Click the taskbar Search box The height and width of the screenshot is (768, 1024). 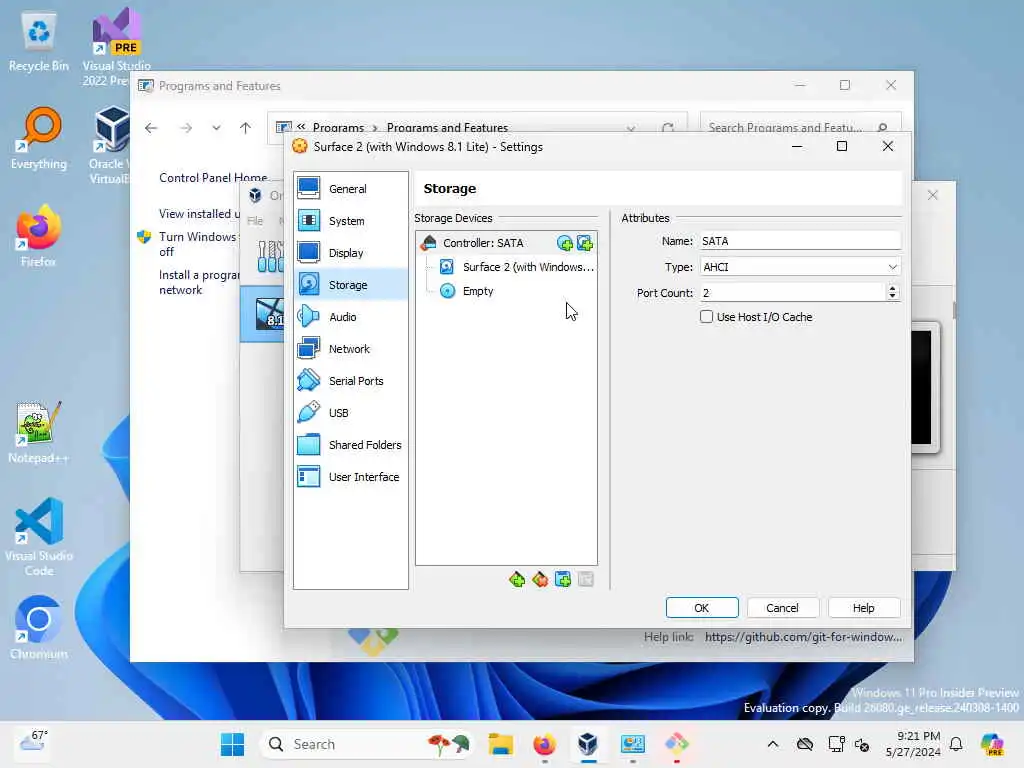click(367, 744)
